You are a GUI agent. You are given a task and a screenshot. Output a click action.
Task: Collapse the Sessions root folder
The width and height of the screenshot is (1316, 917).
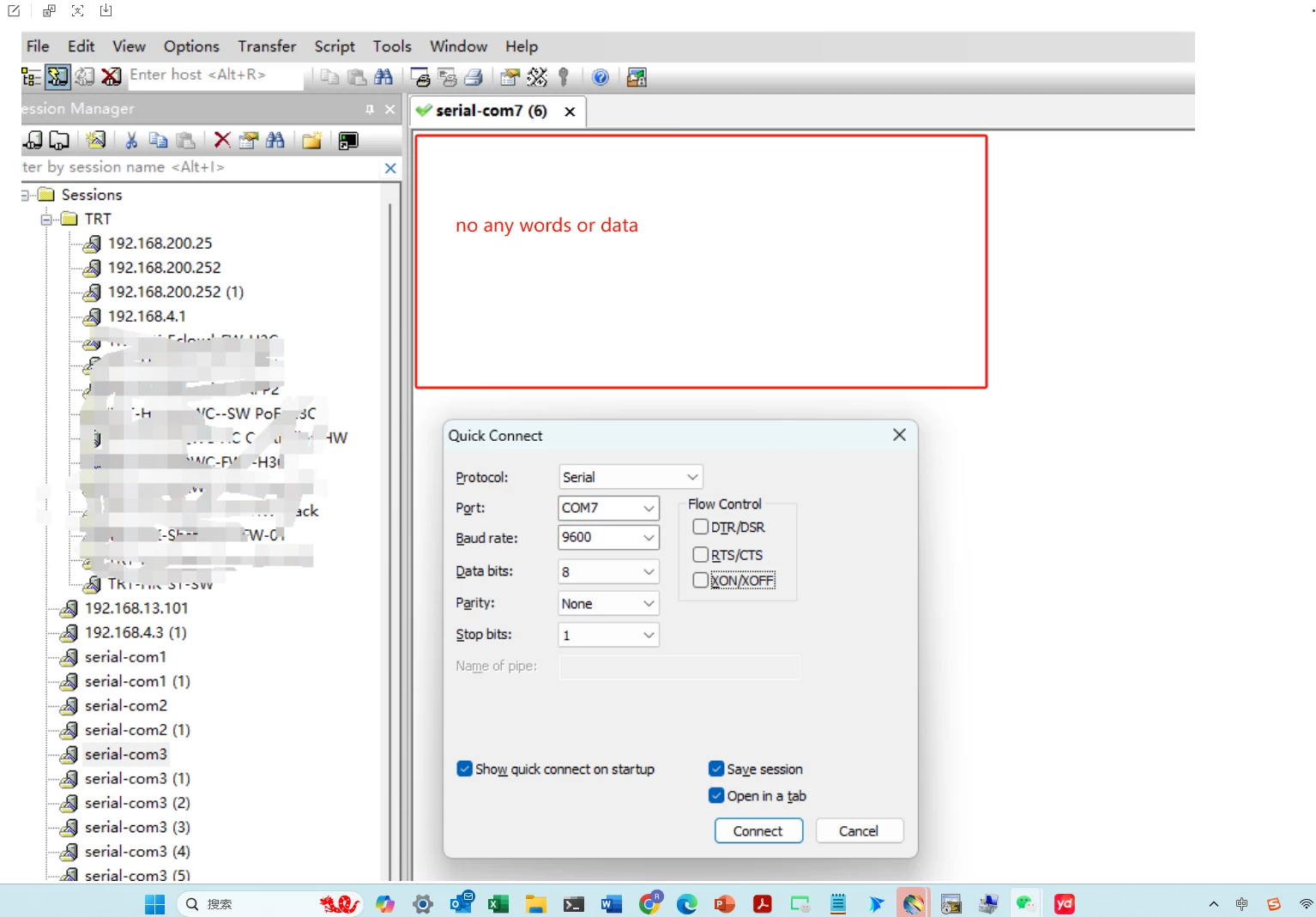click(25, 195)
